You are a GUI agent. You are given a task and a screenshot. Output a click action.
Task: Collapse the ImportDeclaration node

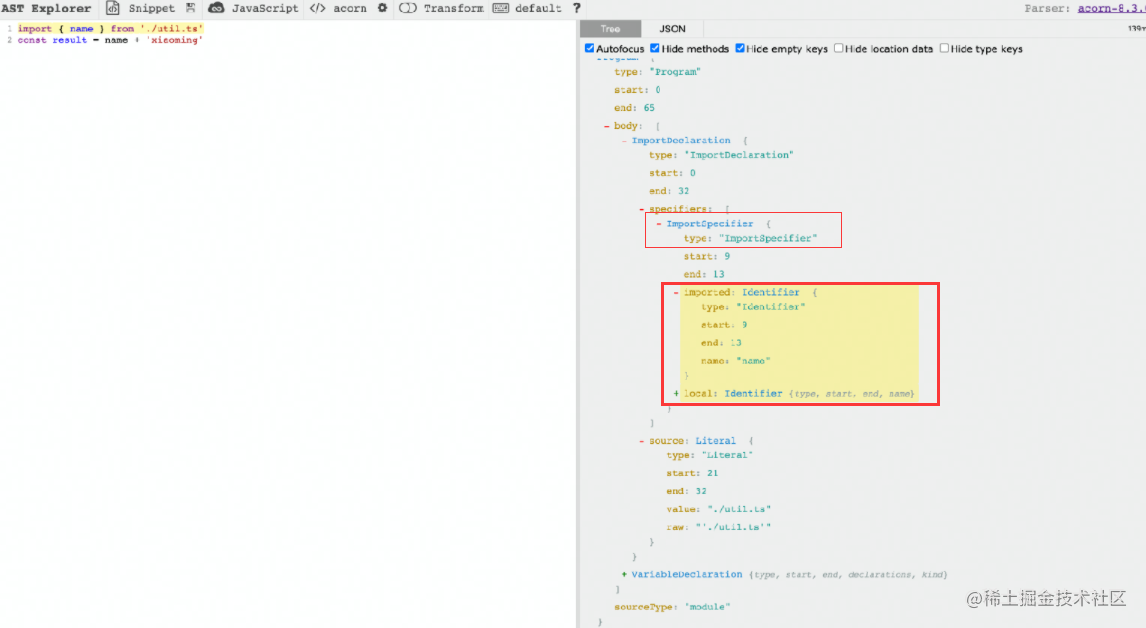[x=624, y=140]
